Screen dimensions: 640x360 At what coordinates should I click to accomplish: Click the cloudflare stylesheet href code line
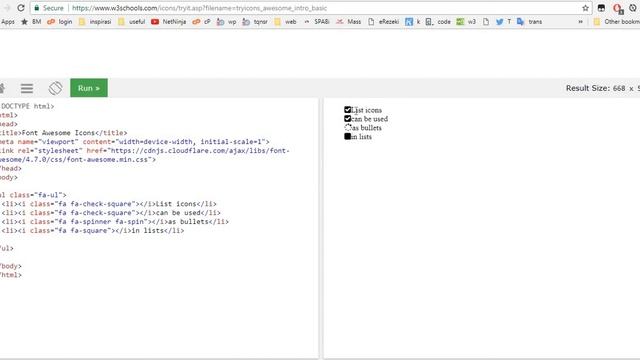pyautogui.click(x=144, y=151)
